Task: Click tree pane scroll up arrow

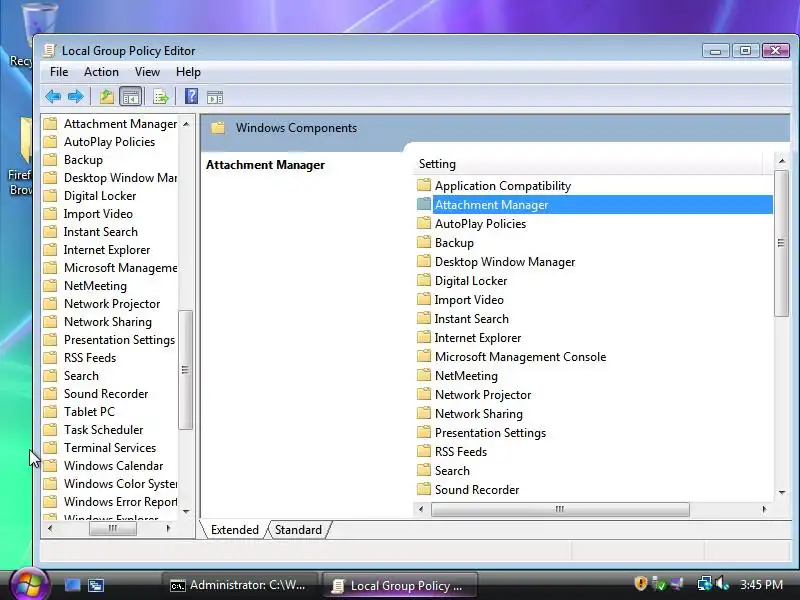Action: coord(186,124)
